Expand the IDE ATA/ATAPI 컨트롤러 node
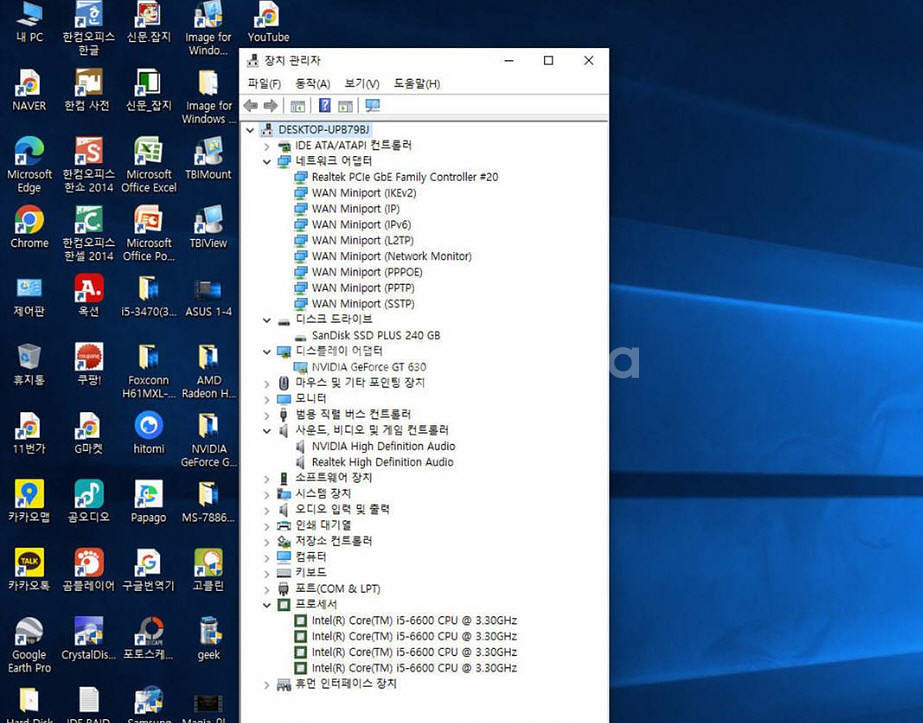 tap(267, 145)
